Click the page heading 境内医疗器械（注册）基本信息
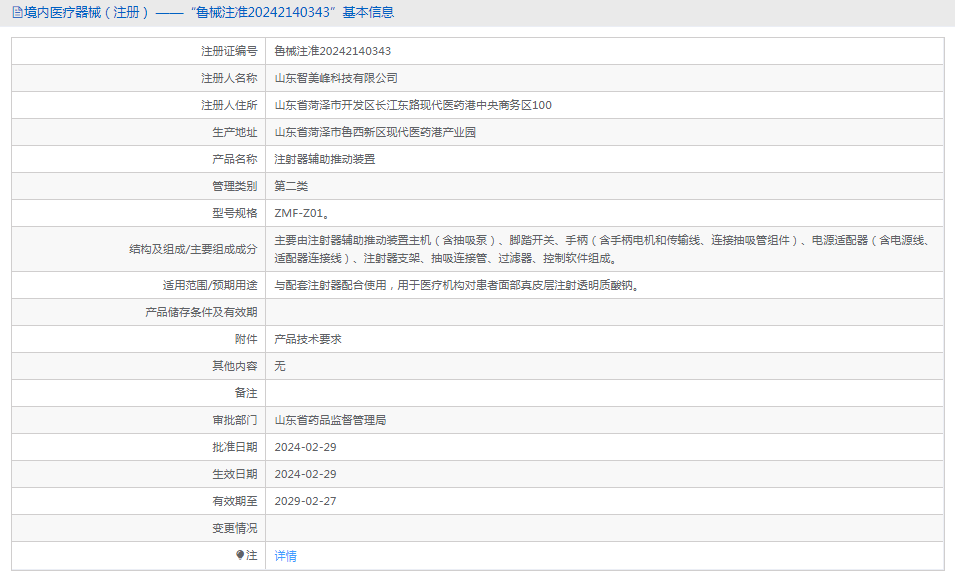 [209, 12]
